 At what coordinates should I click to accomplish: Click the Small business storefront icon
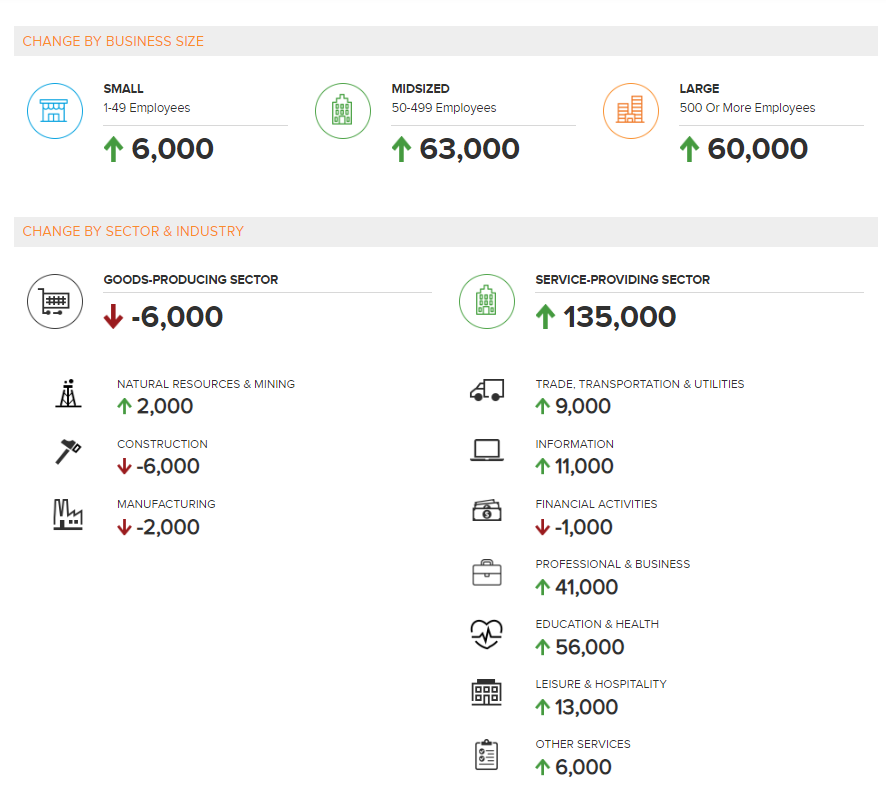coord(54,110)
